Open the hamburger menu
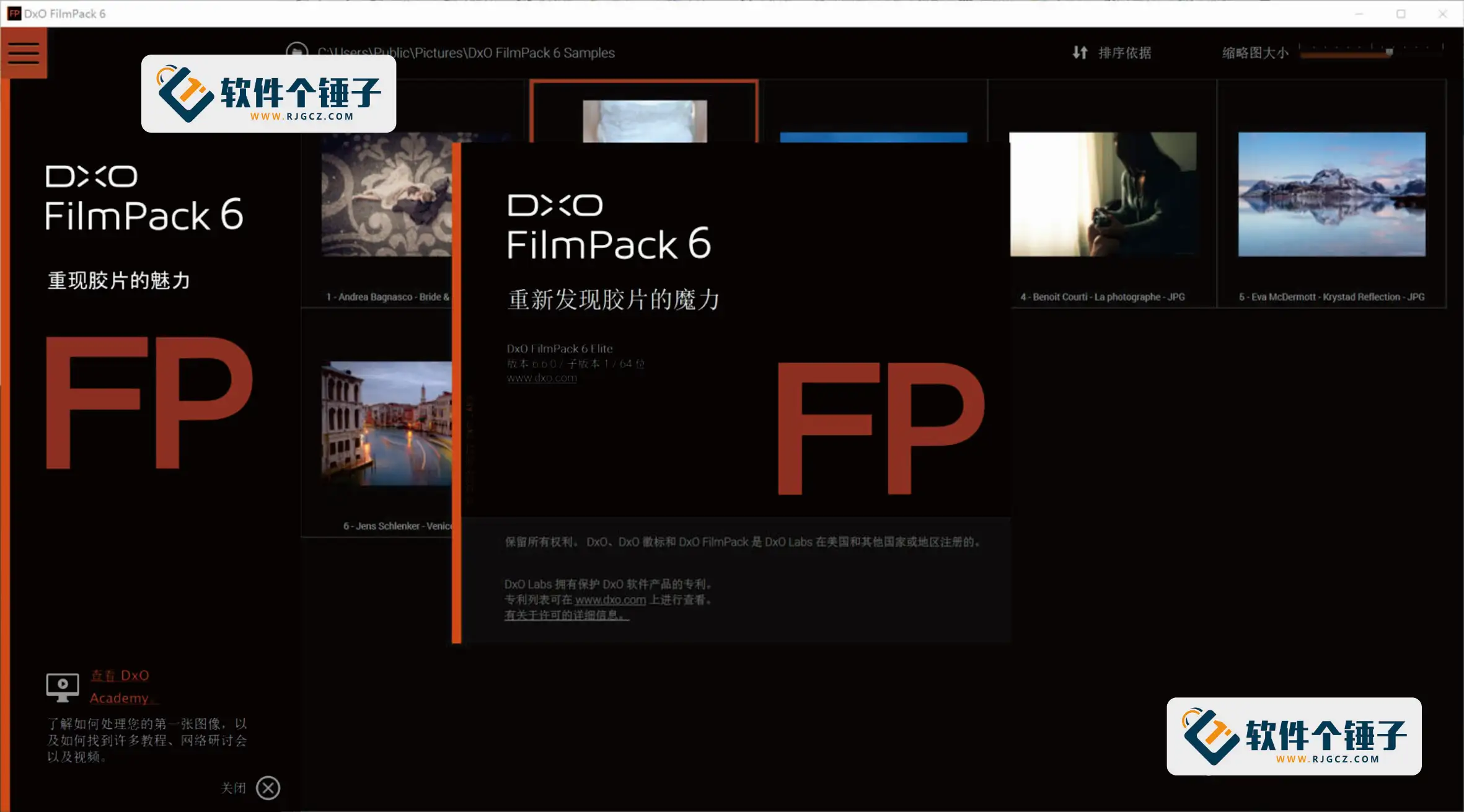This screenshot has width=1464, height=812. pos(24,53)
